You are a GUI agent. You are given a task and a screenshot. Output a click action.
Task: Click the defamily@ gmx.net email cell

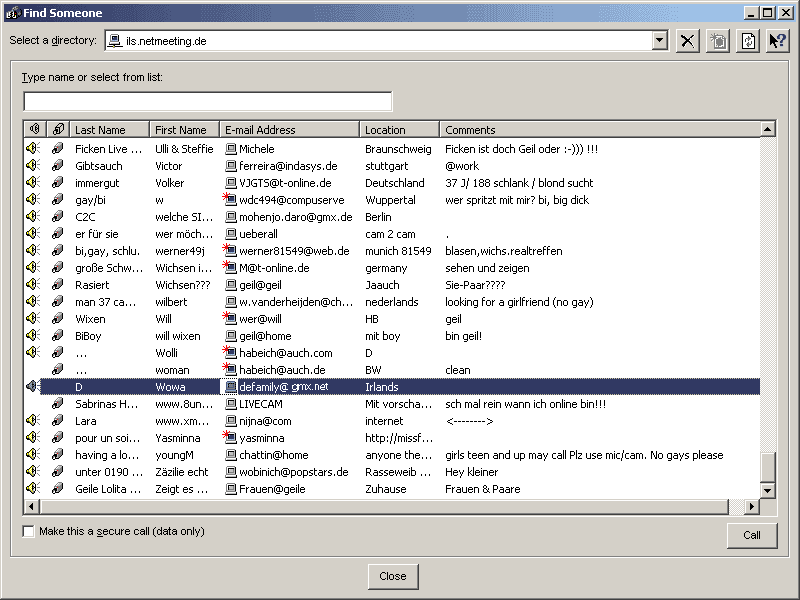tap(284, 387)
